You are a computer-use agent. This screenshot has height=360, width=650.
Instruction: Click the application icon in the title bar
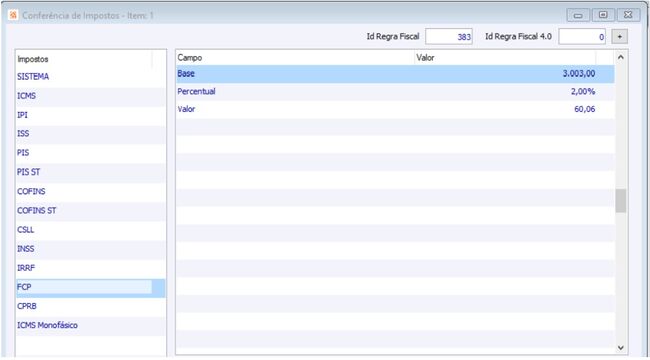click(x=13, y=15)
